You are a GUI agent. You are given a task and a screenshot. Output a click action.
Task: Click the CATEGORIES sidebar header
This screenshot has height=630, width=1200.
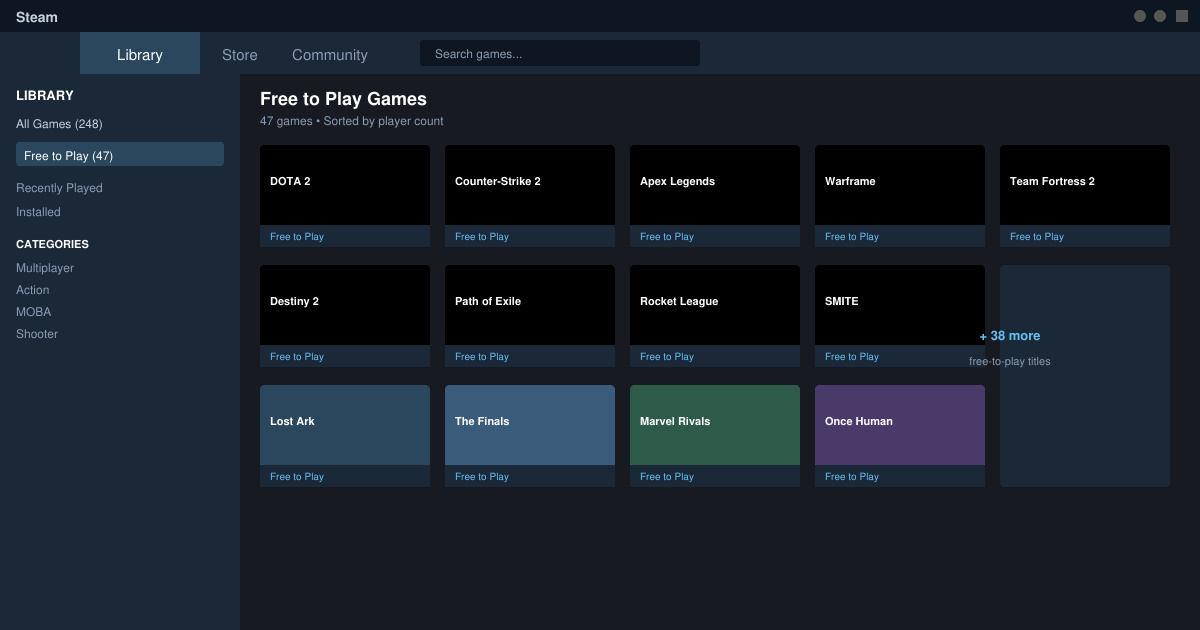pos(52,244)
